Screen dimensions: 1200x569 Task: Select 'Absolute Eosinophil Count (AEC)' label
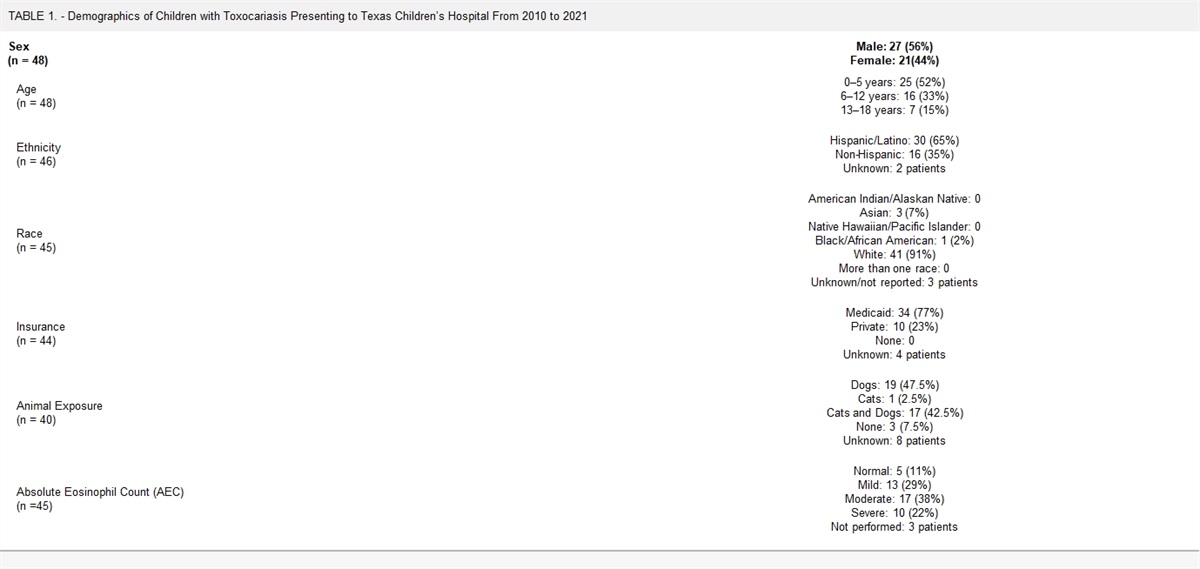click(x=100, y=492)
